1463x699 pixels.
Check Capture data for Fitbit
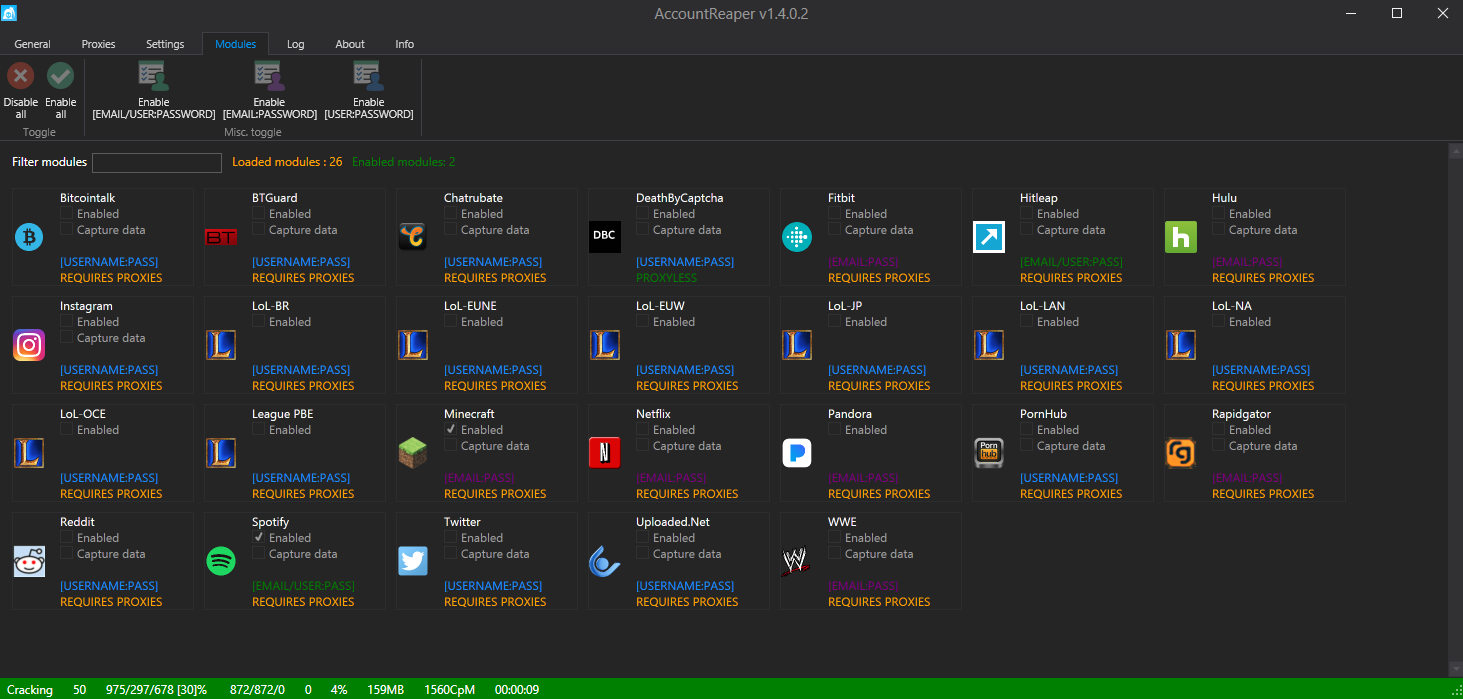click(x=835, y=229)
